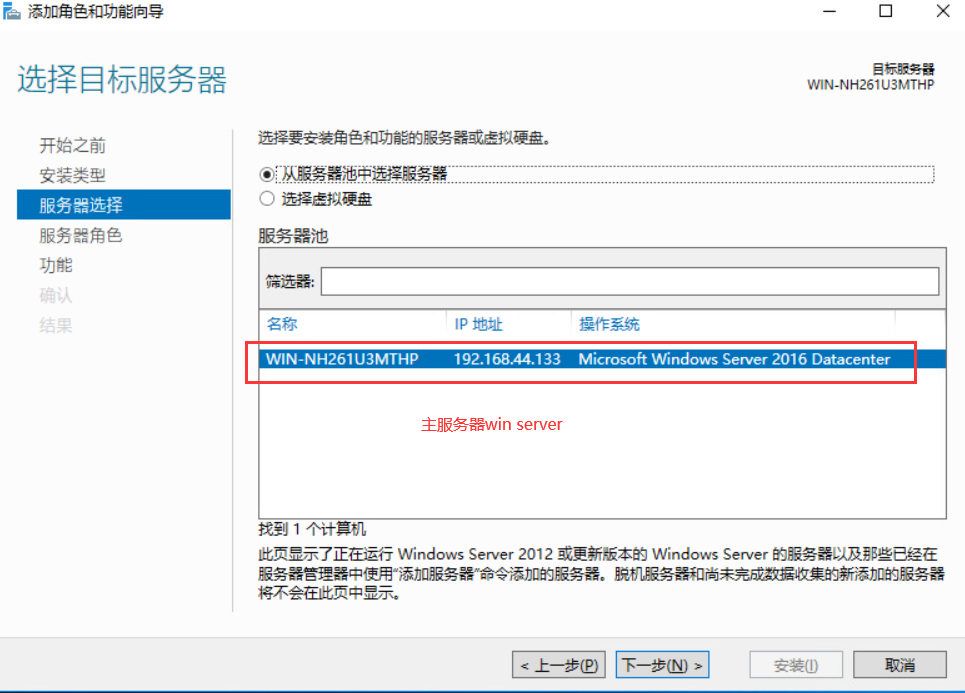This screenshot has height=693, width=965.
Task: Sort server list by 名称 column
Action: 282,324
